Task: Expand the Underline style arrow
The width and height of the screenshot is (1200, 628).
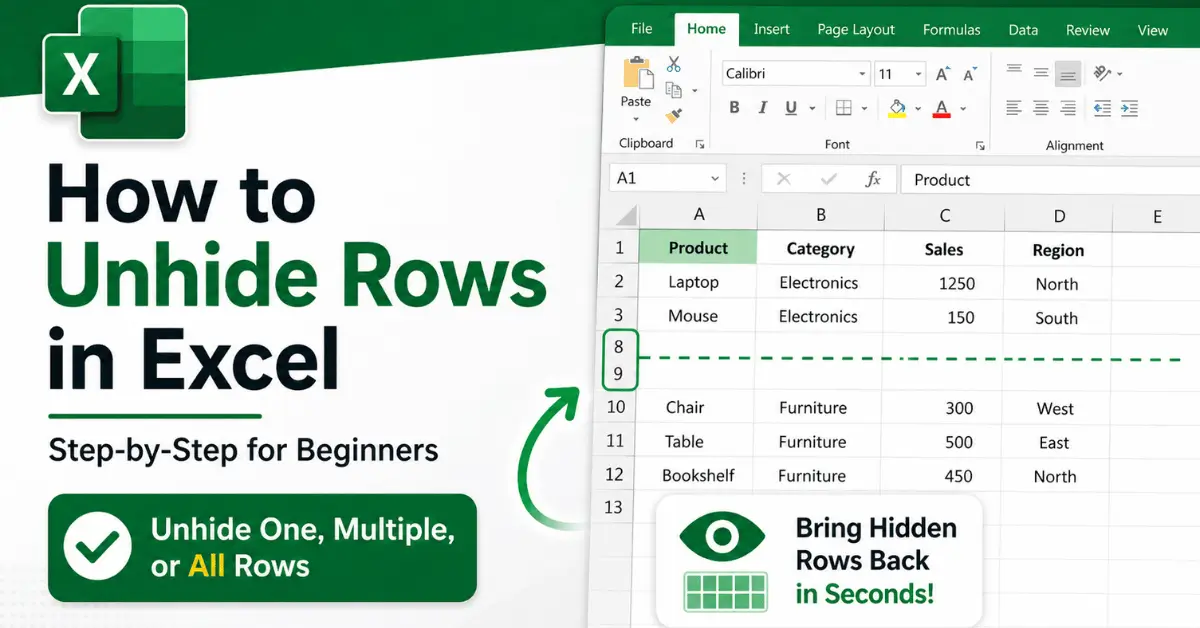Action: tap(813, 109)
